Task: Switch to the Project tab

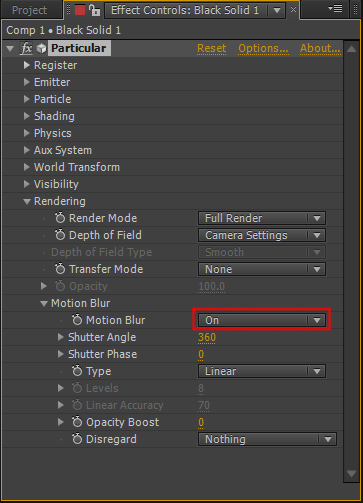Action: (29, 10)
